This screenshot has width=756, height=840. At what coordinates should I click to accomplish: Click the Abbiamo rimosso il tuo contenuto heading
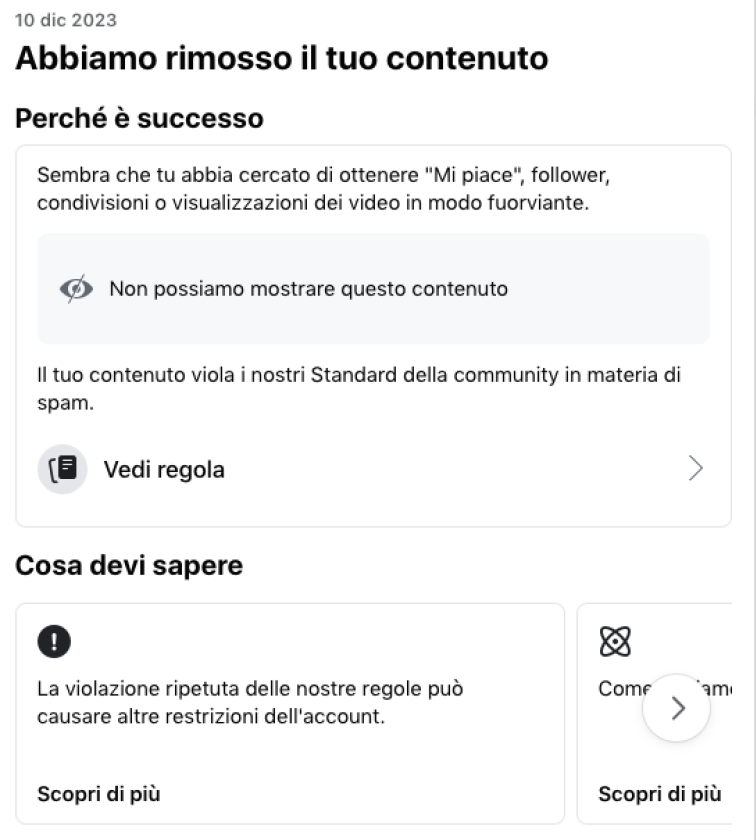[282, 58]
